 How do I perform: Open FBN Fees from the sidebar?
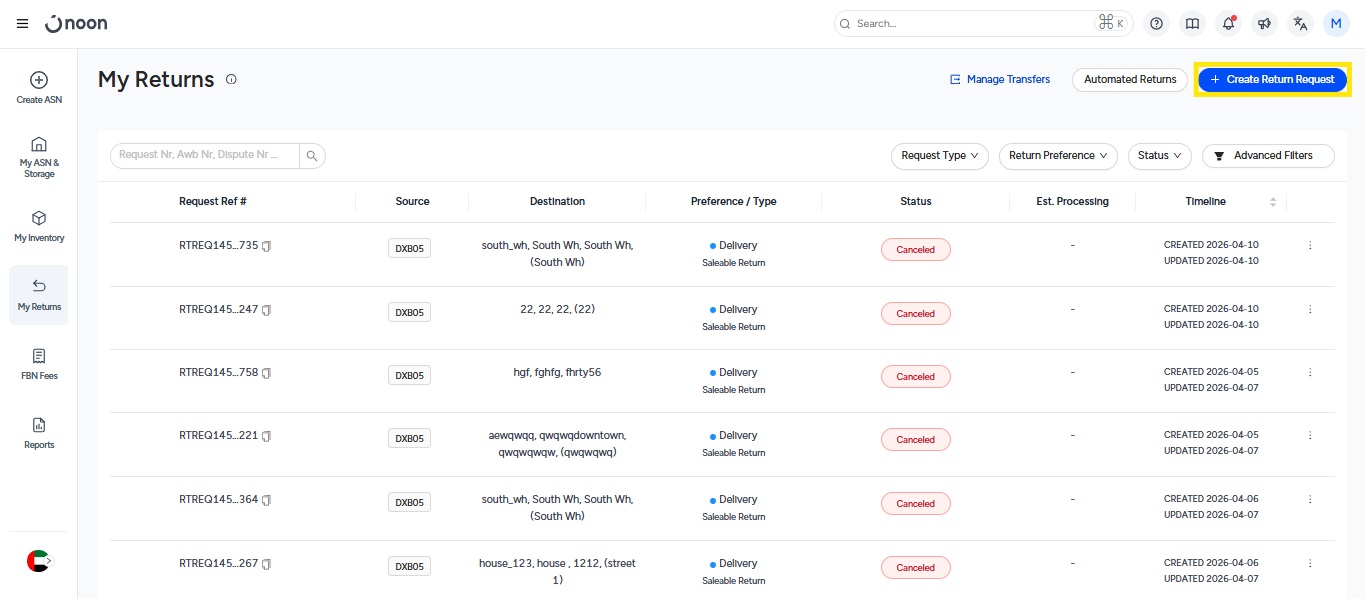[x=39, y=363]
